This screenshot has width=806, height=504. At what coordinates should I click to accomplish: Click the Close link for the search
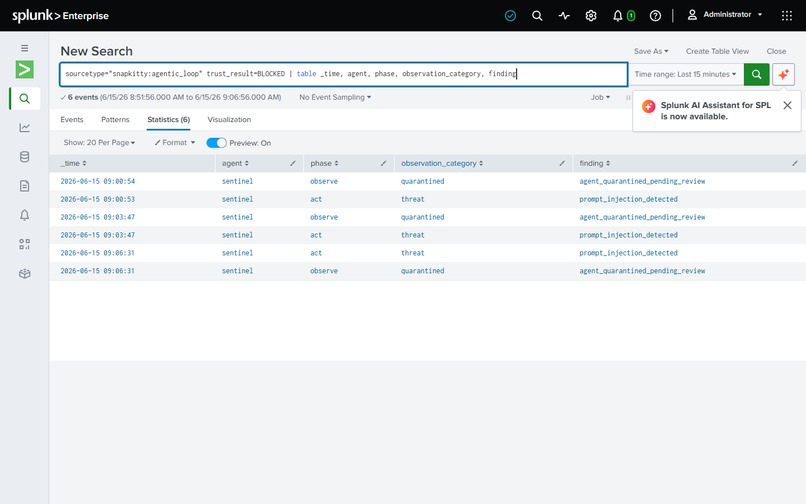(x=776, y=51)
